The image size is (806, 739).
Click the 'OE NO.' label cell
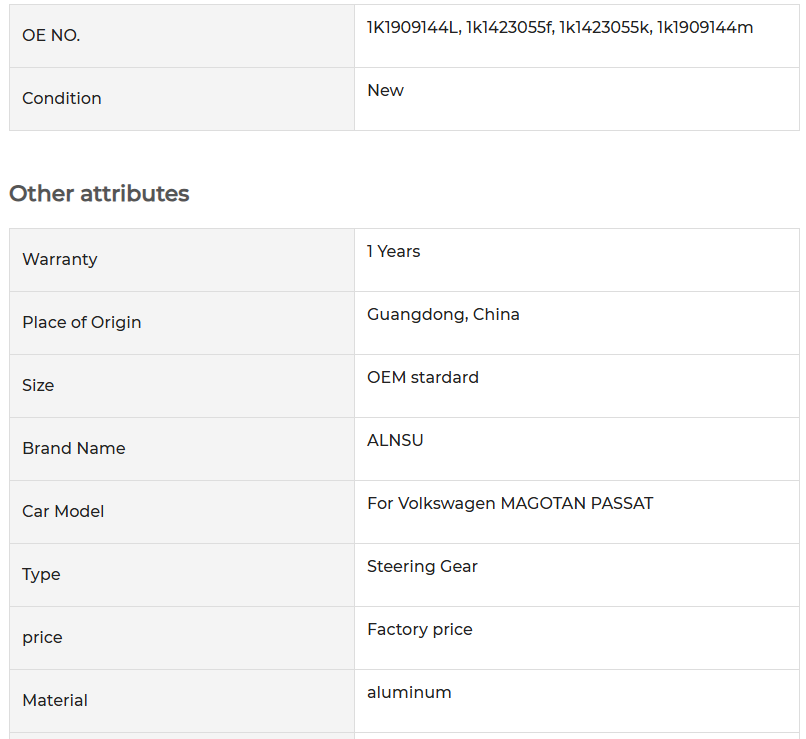182,36
